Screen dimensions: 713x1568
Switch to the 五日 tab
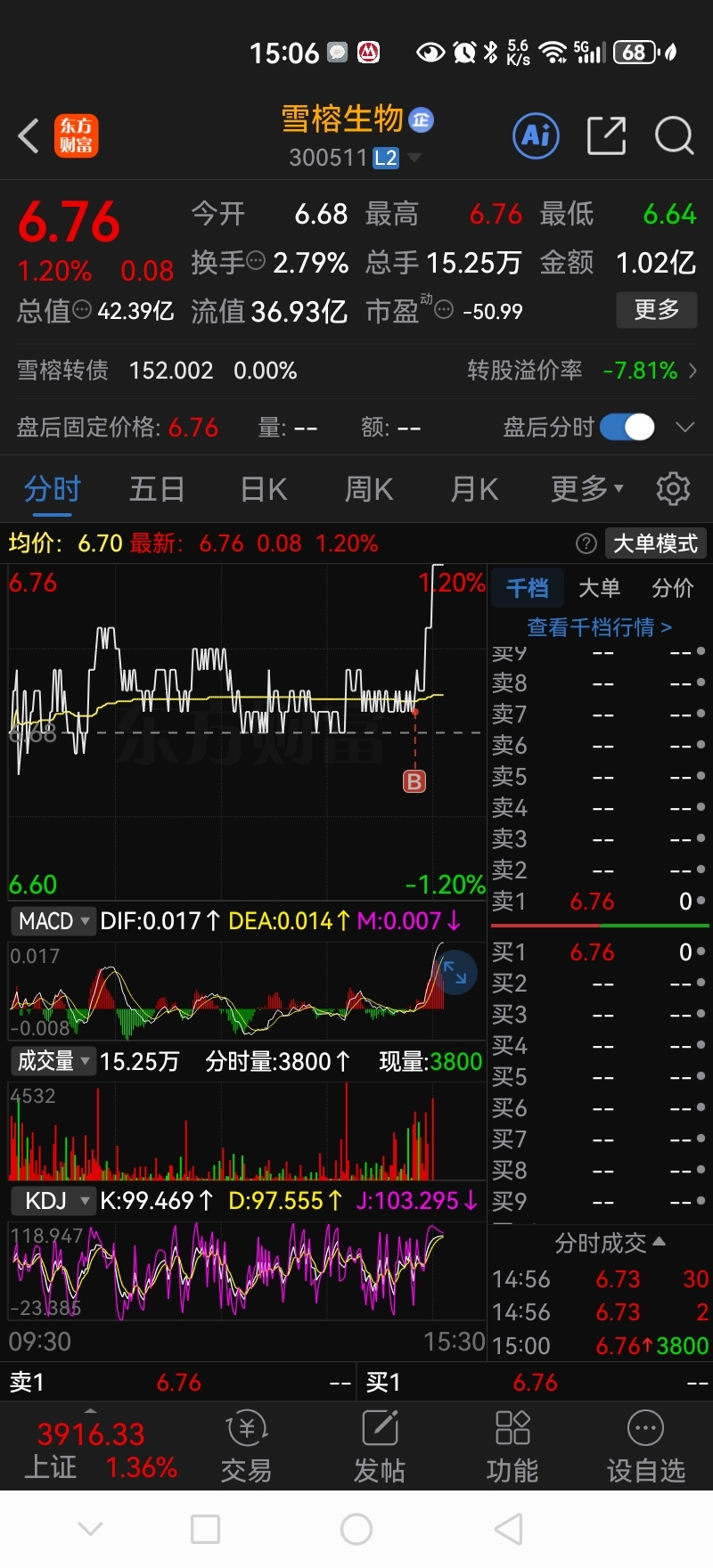(x=157, y=489)
